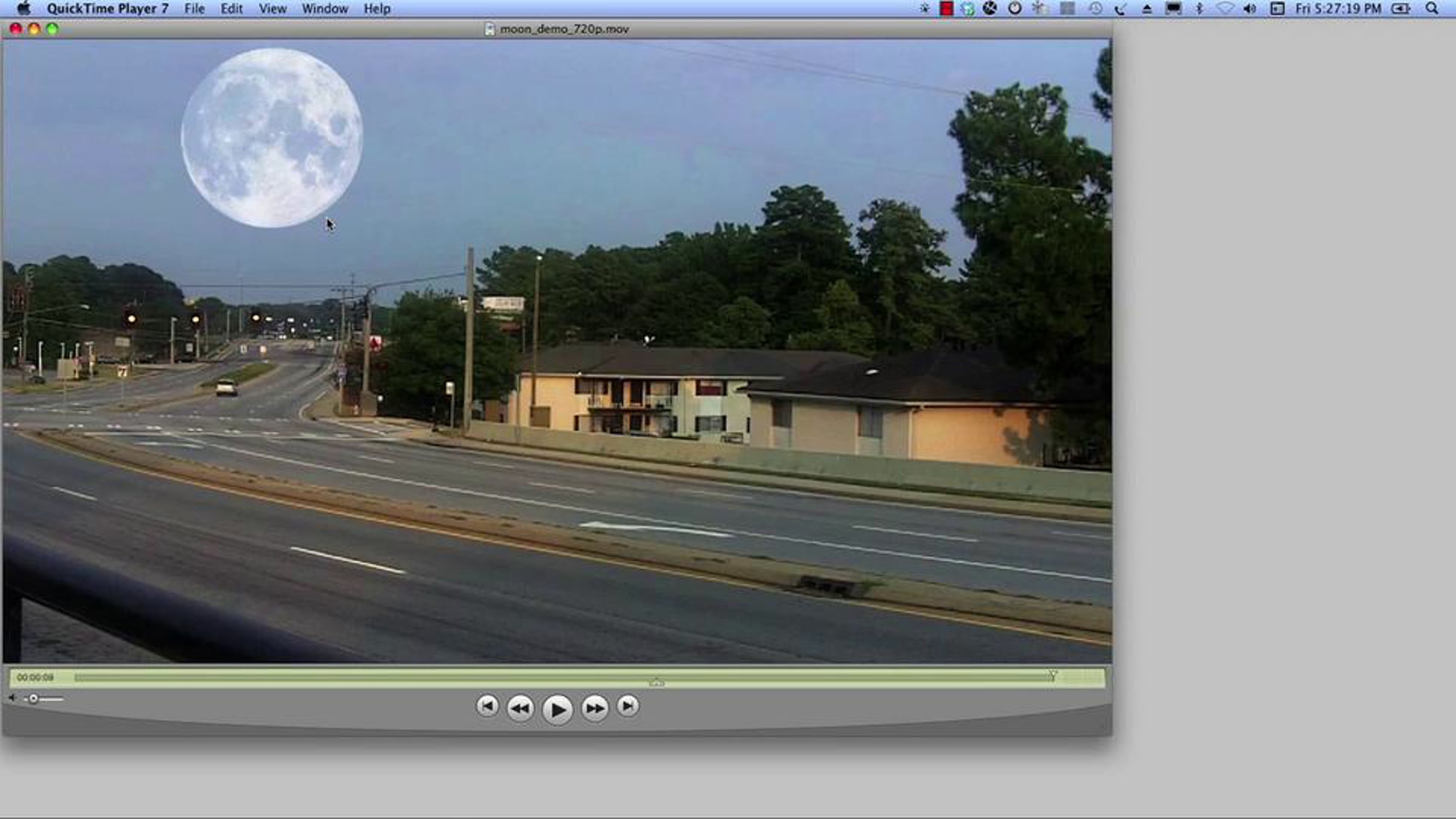Screen dimensions: 1456x819
Task: Open the View menu
Action: 272,8
